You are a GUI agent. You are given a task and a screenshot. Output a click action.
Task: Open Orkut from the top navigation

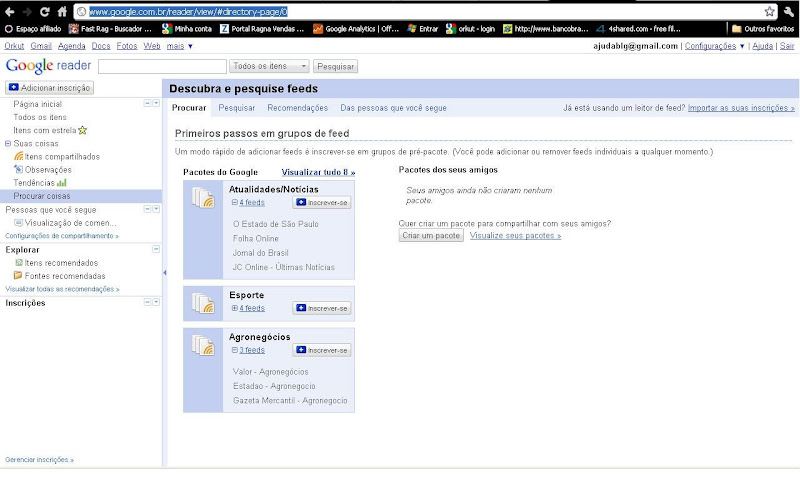(14, 46)
